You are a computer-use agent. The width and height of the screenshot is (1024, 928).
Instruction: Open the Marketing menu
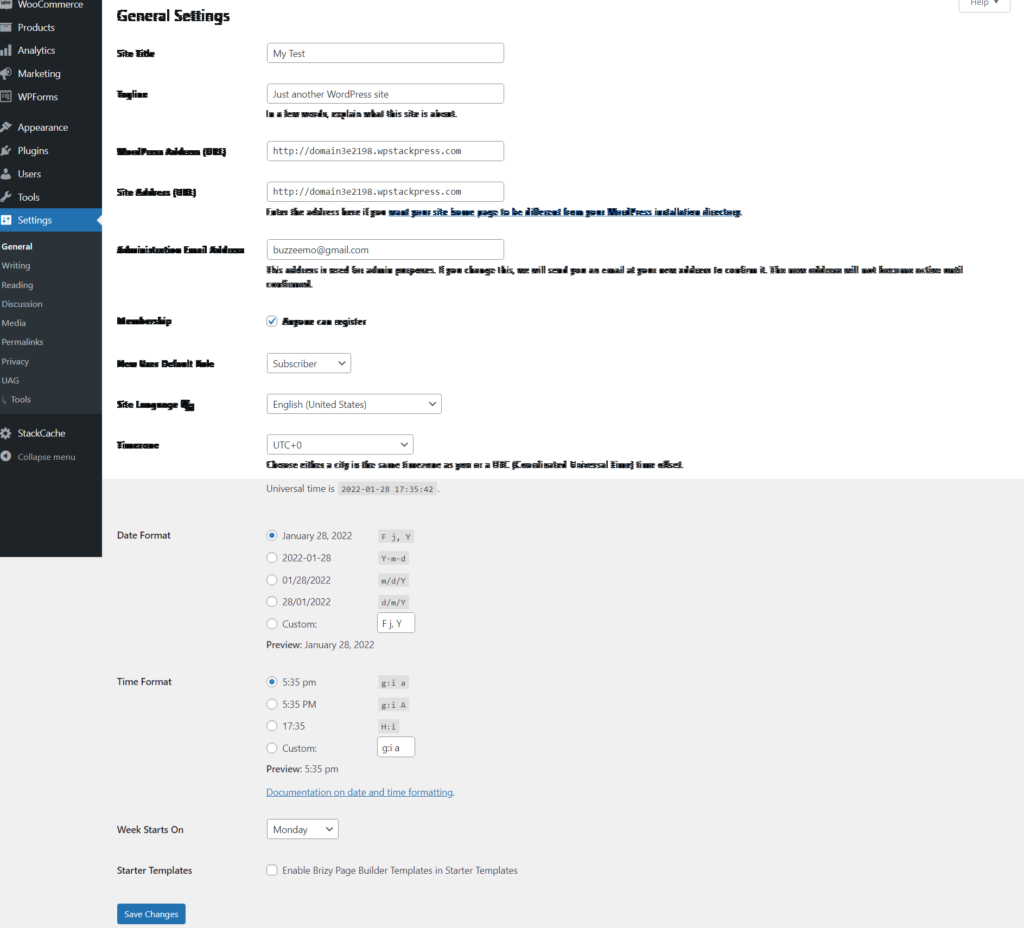(39, 74)
